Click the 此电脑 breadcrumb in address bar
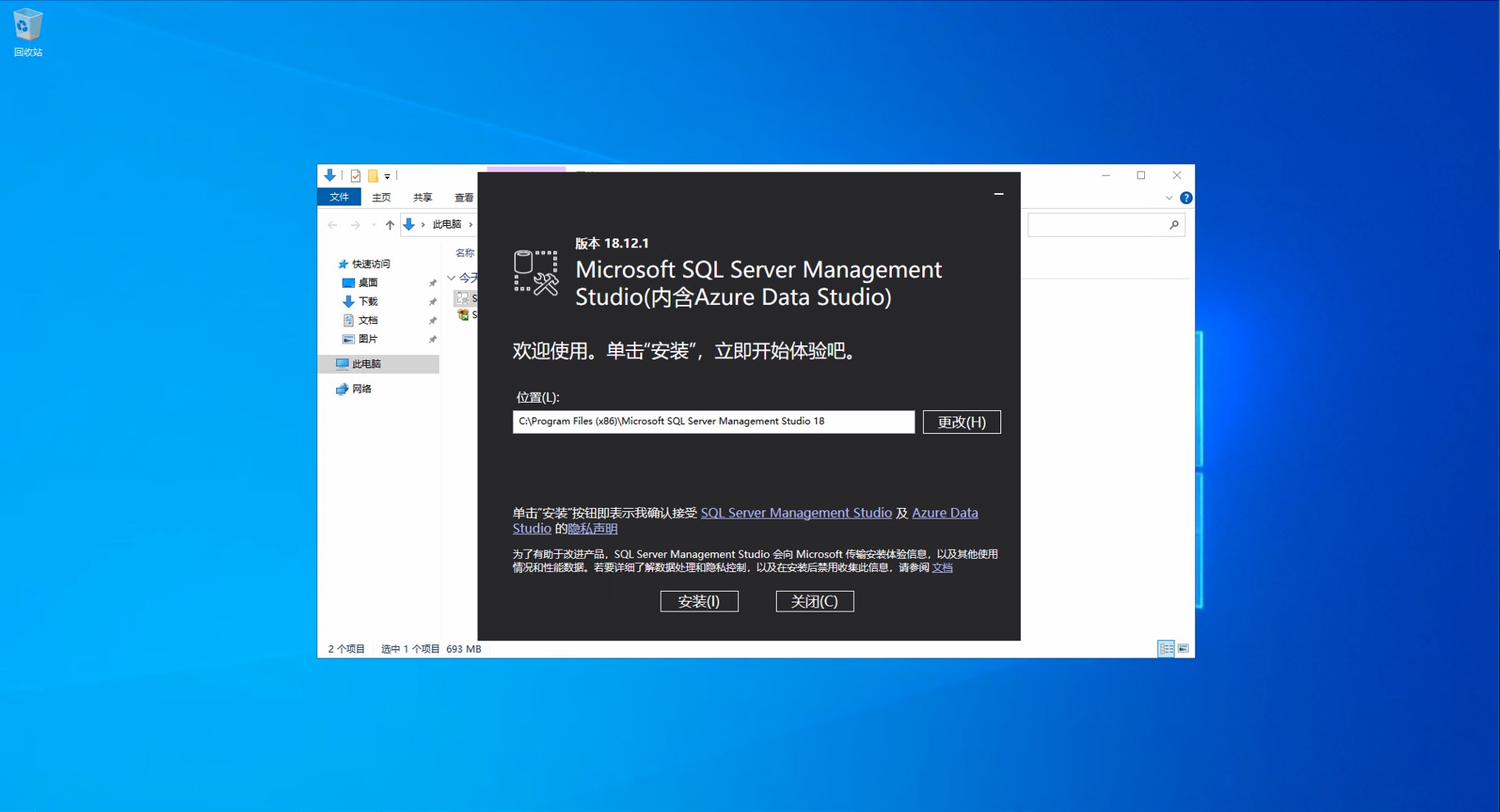 click(447, 224)
